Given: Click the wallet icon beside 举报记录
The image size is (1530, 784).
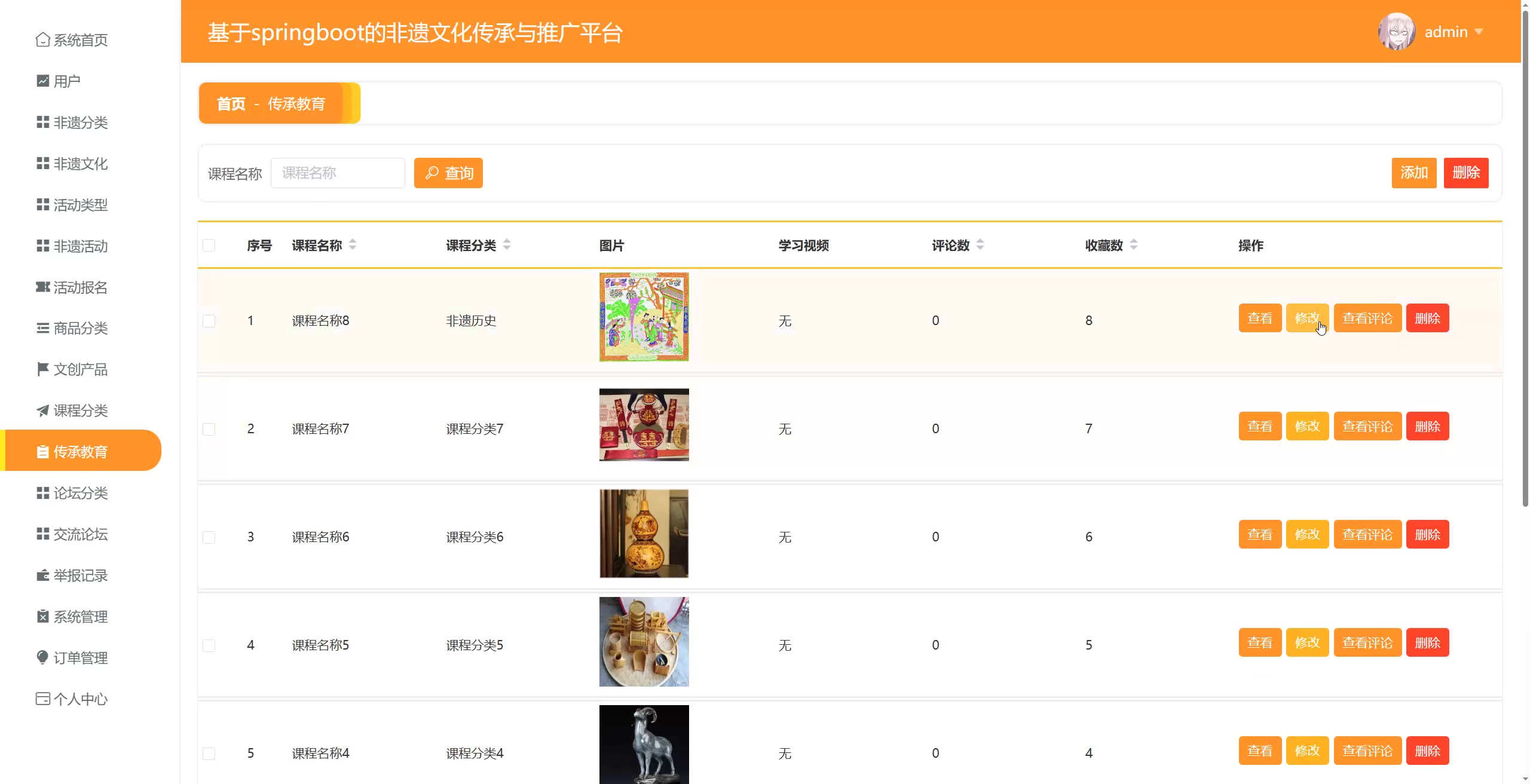Looking at the screenshot, I should pyautogui.click(x=42, y=575).
